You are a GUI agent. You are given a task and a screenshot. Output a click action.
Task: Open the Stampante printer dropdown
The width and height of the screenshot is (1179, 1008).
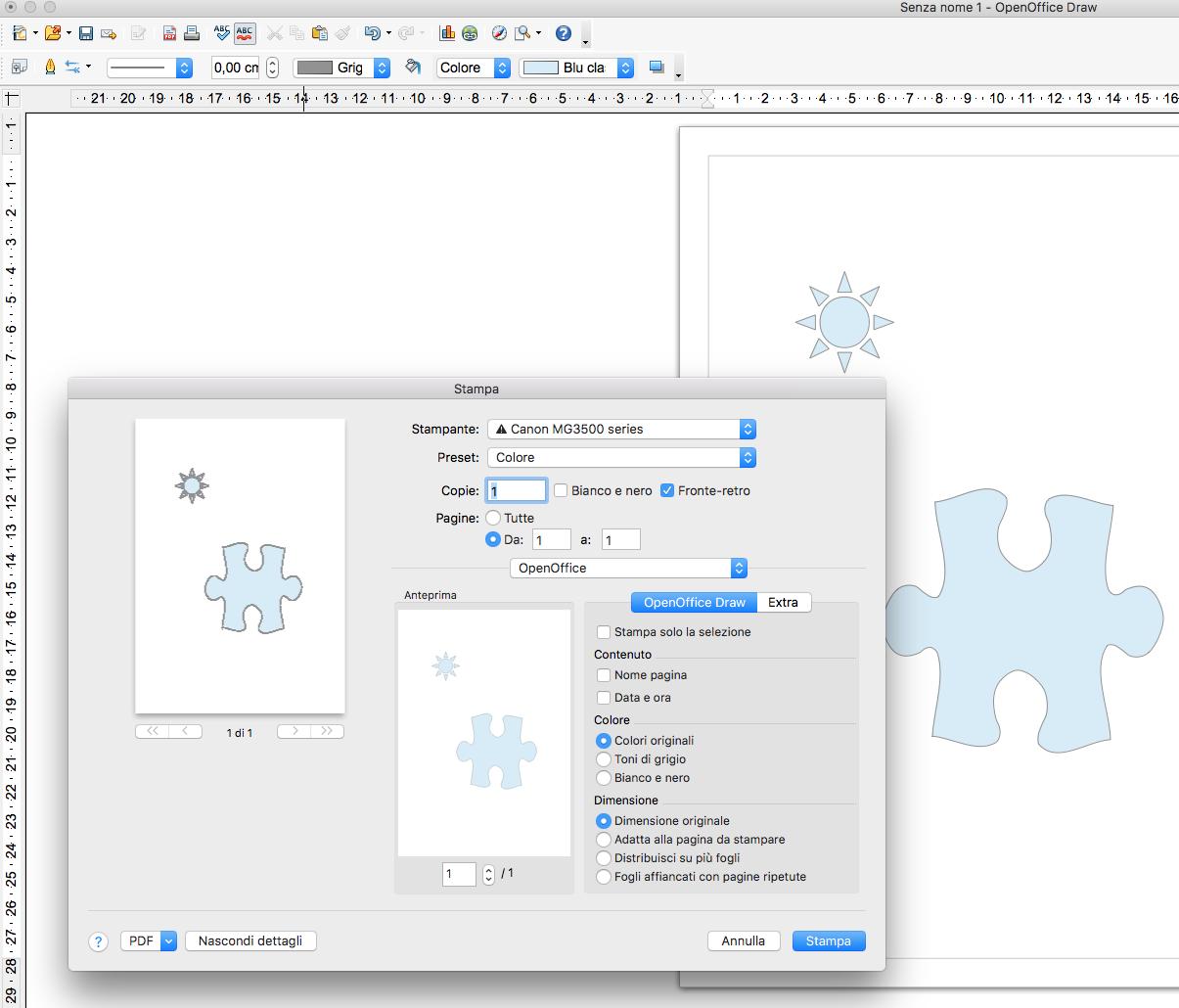(x=621, y=429)
